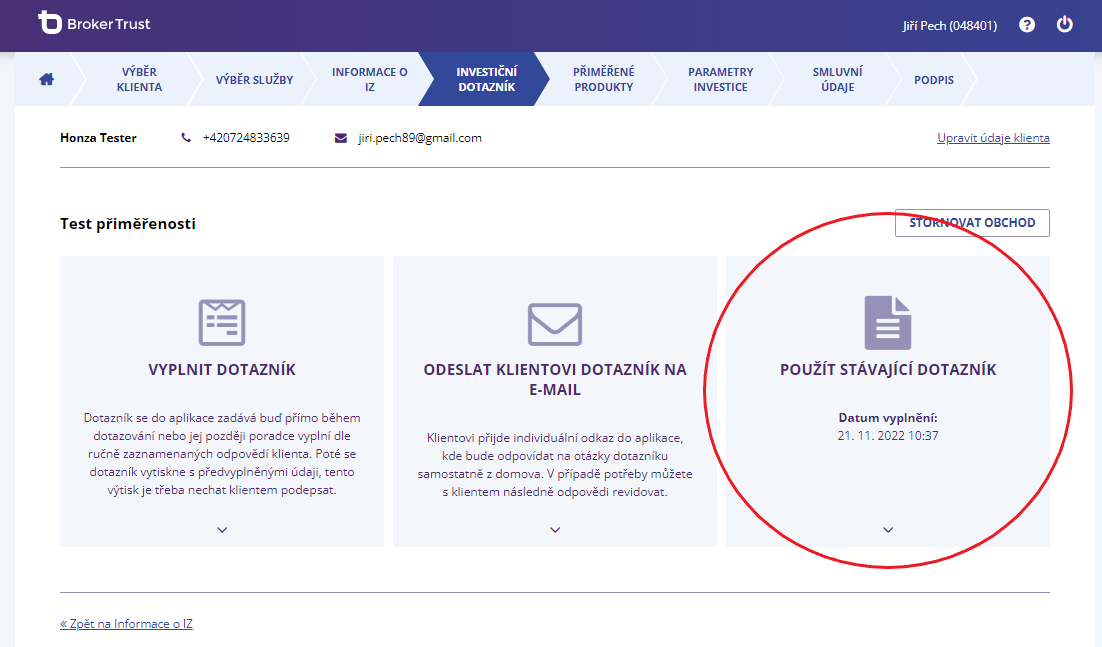Open the Podpis step

(934, 79)
